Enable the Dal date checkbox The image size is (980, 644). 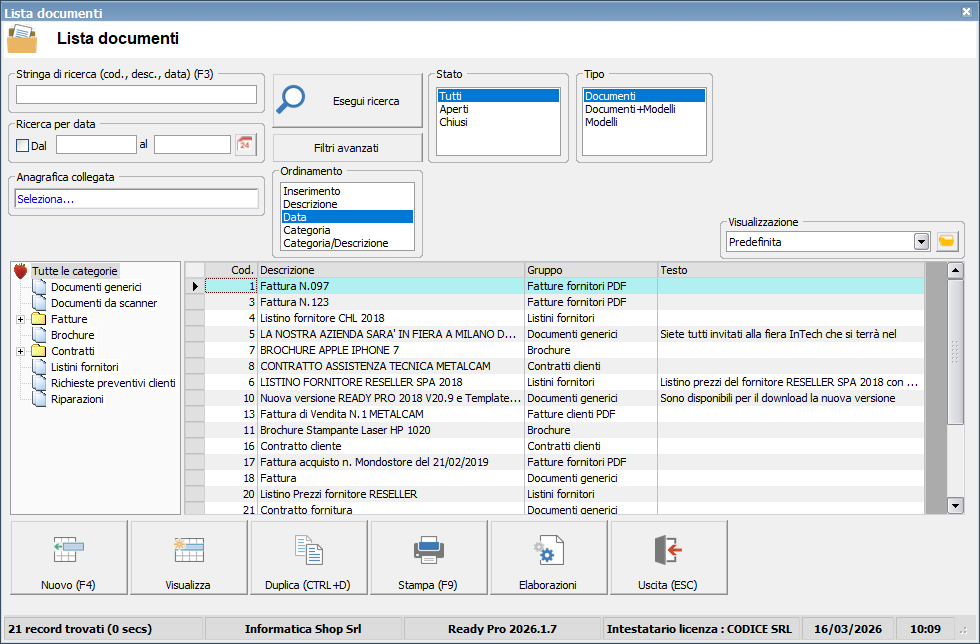coord(23,146)
